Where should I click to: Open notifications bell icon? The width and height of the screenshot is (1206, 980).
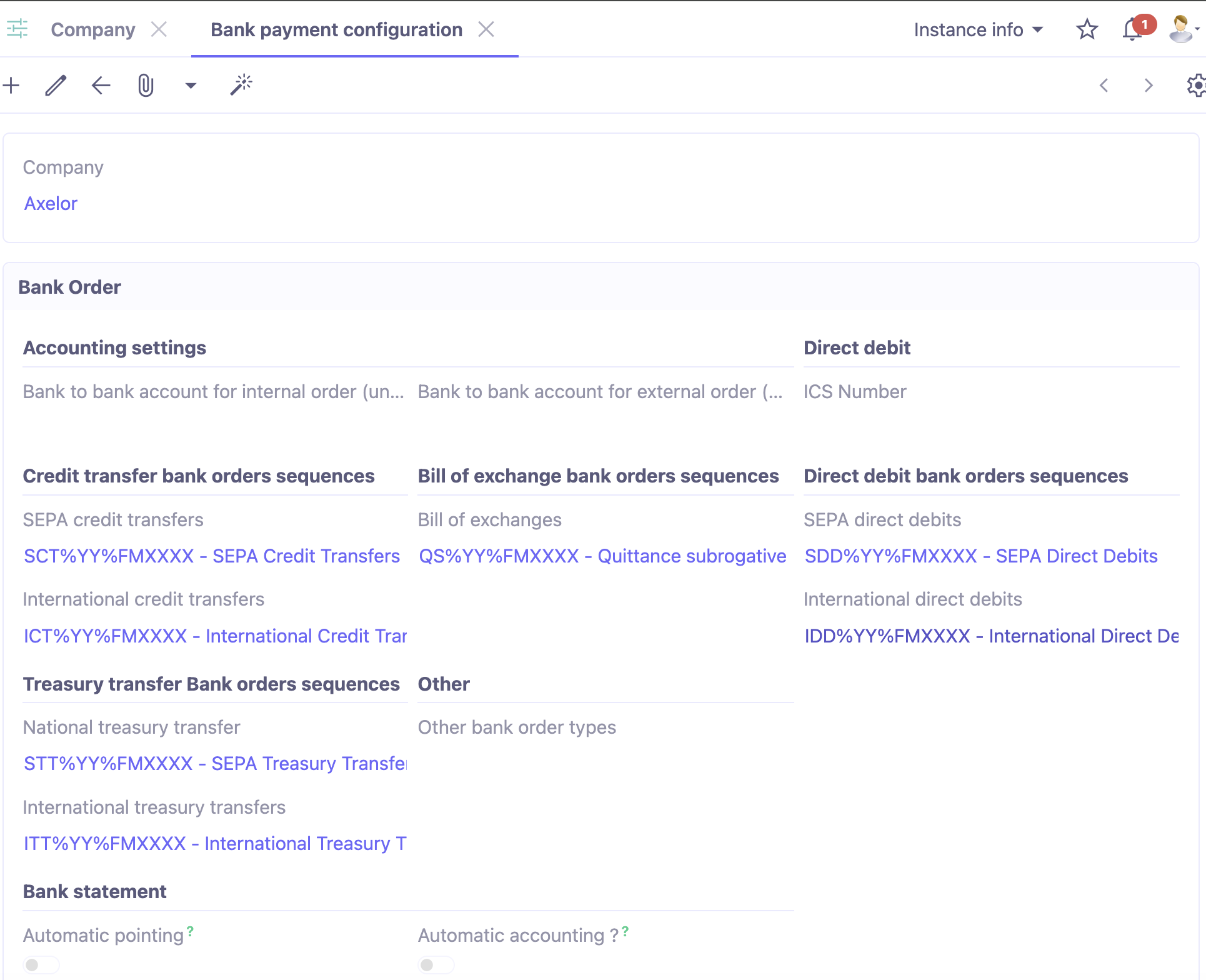click(x=1132, y=29)
